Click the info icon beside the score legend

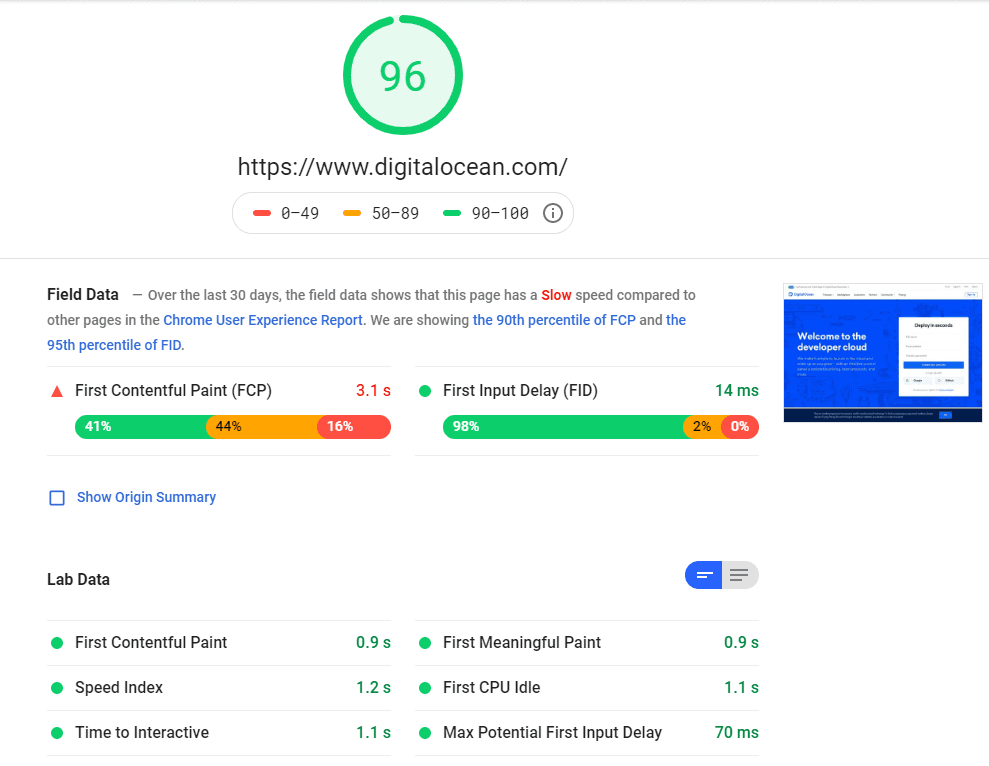coord(552,213)
